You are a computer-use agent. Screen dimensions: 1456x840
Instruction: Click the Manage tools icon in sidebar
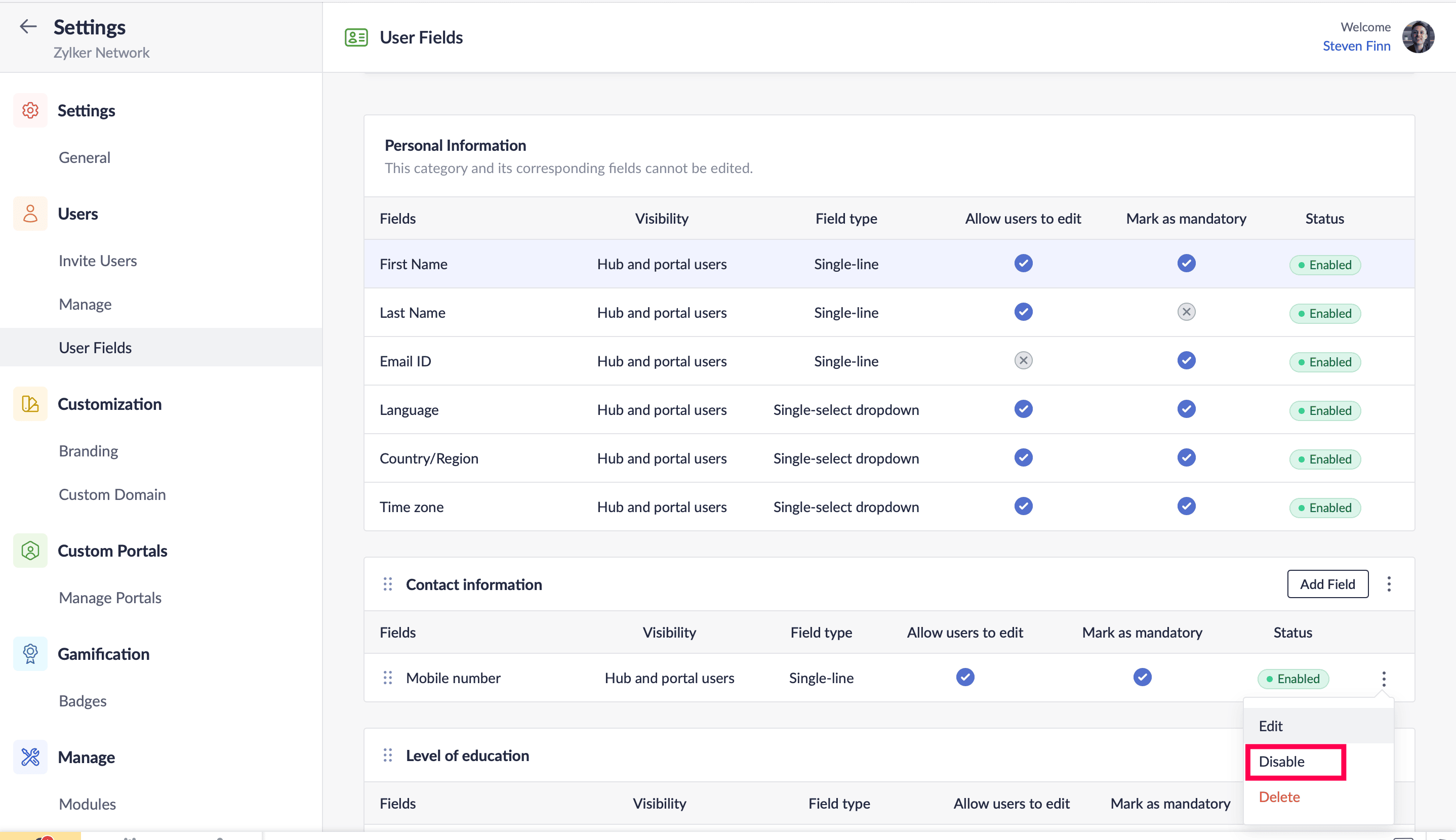tap(30, 757)
